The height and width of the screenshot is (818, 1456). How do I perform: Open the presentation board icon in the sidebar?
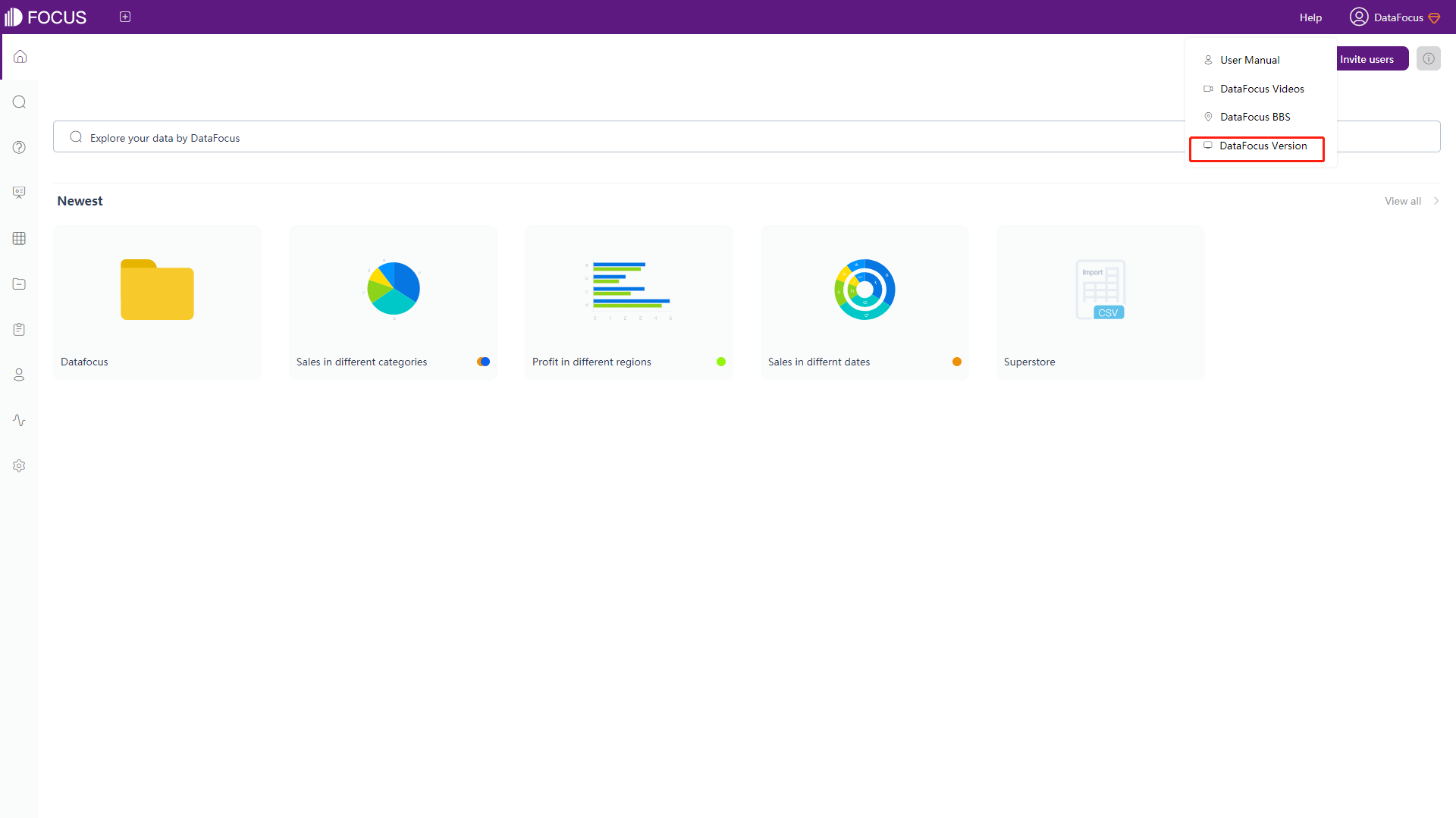pos(20,193)
